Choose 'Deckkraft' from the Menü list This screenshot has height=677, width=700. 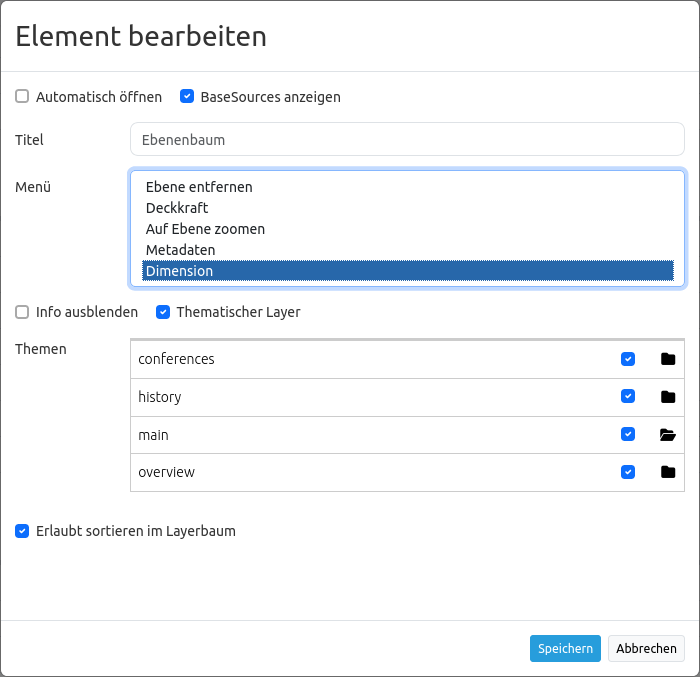tap(177, 208)
